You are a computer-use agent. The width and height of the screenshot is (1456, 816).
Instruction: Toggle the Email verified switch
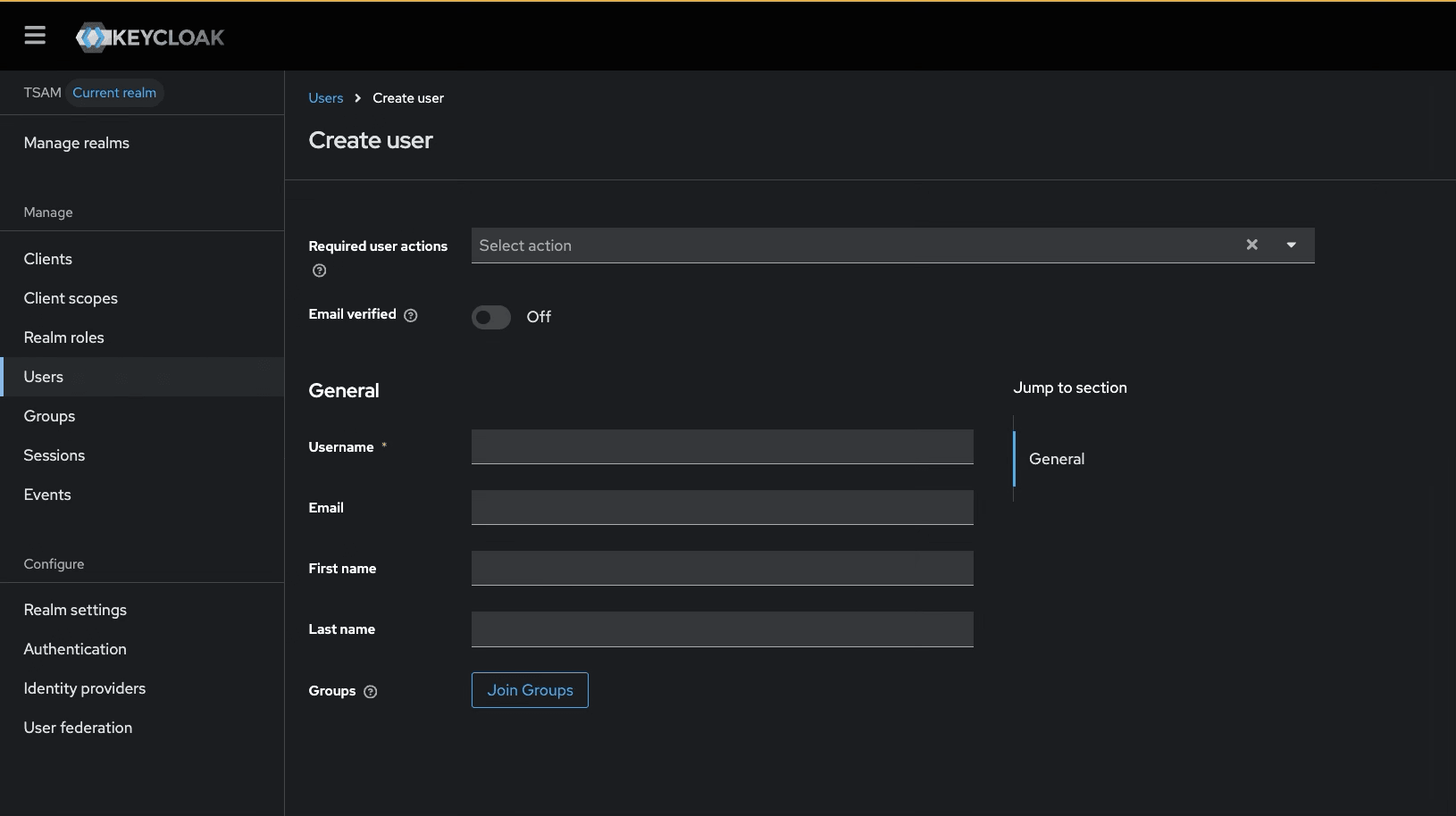491,317
